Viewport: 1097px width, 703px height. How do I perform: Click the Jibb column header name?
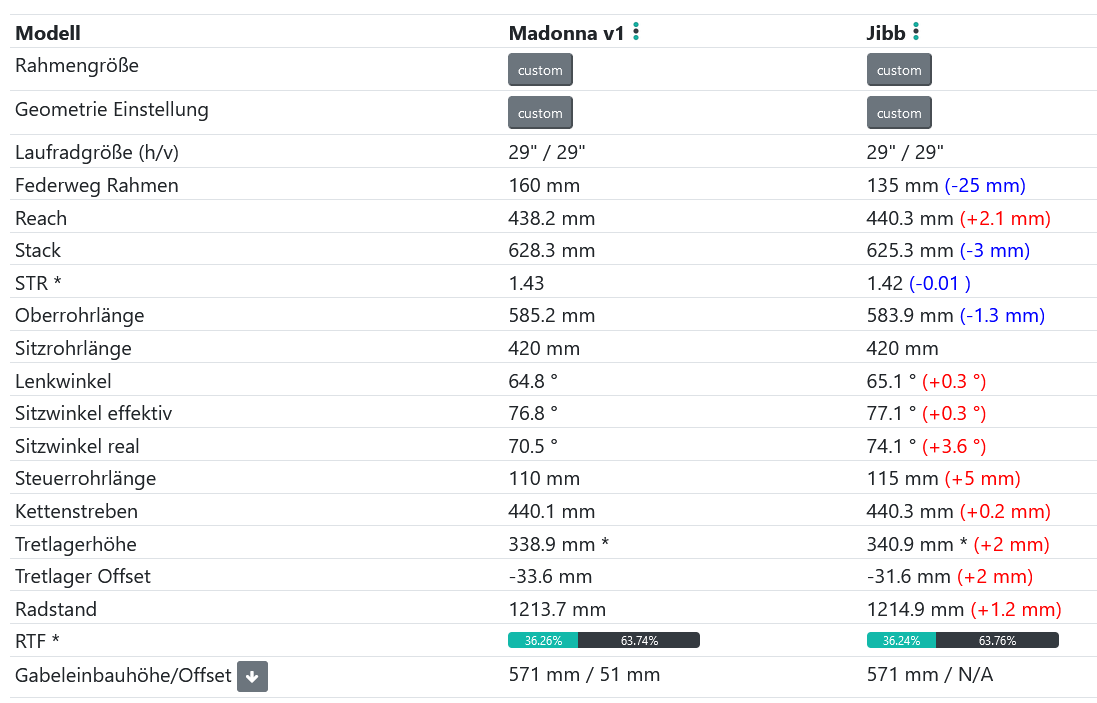pos(886,33)
